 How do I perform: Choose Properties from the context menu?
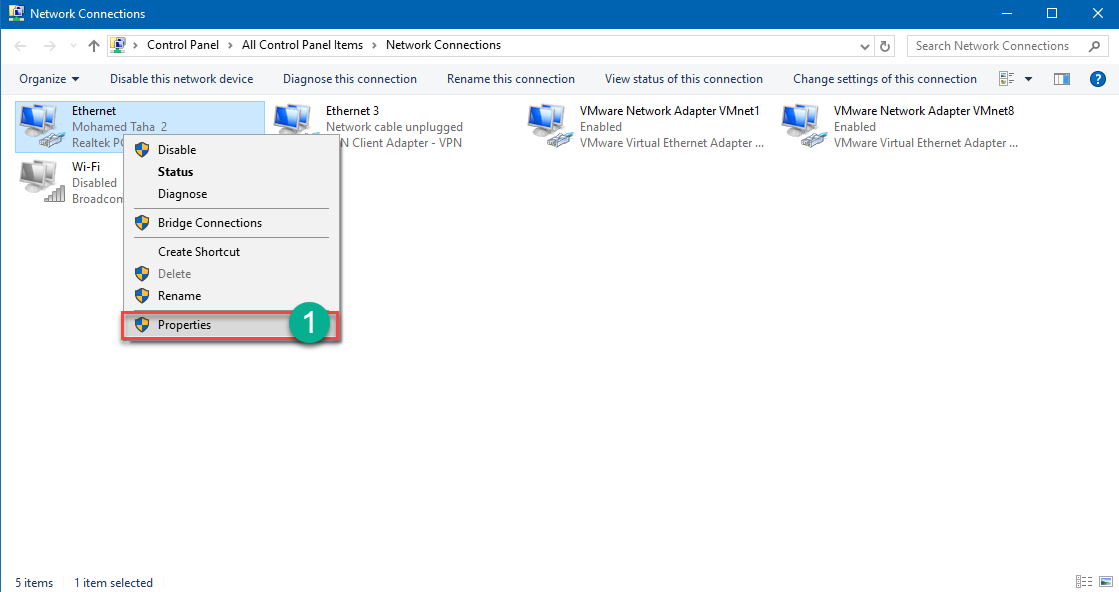184,324
